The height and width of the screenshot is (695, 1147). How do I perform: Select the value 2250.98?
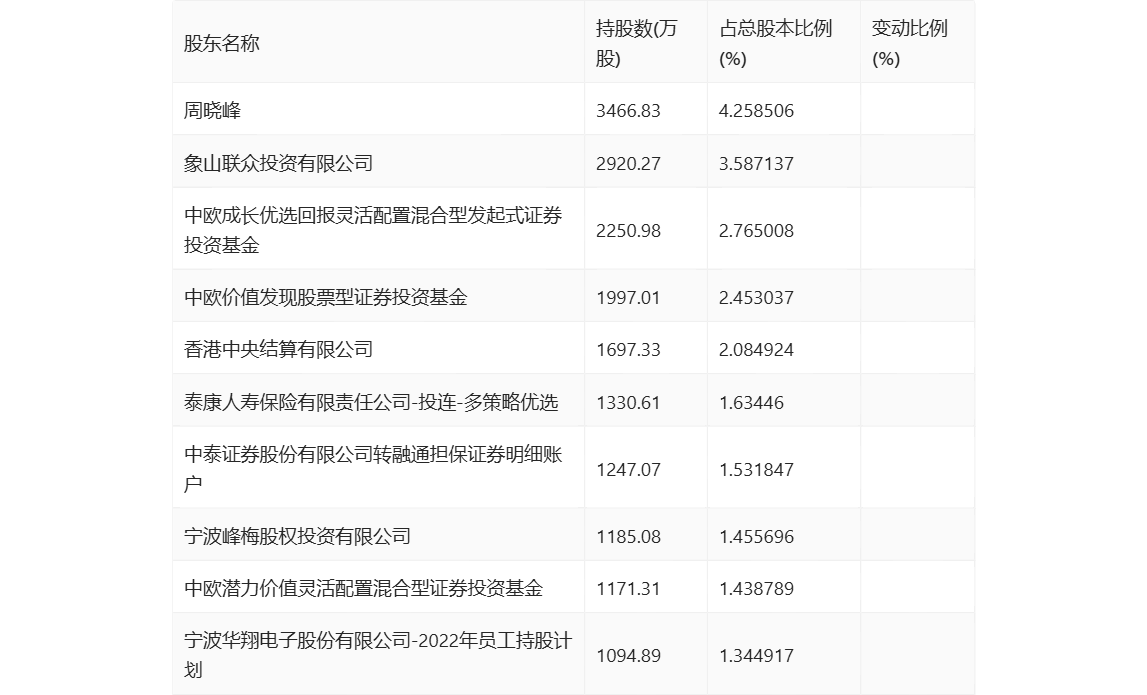(x=628, y=230)
